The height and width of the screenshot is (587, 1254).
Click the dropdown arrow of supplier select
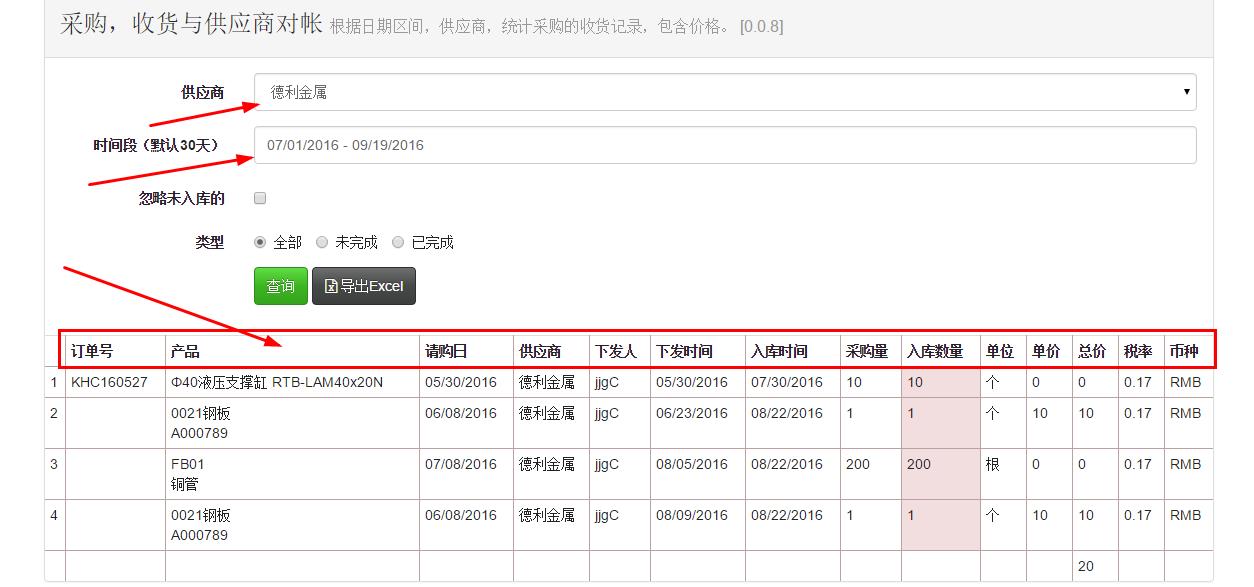1186,92
